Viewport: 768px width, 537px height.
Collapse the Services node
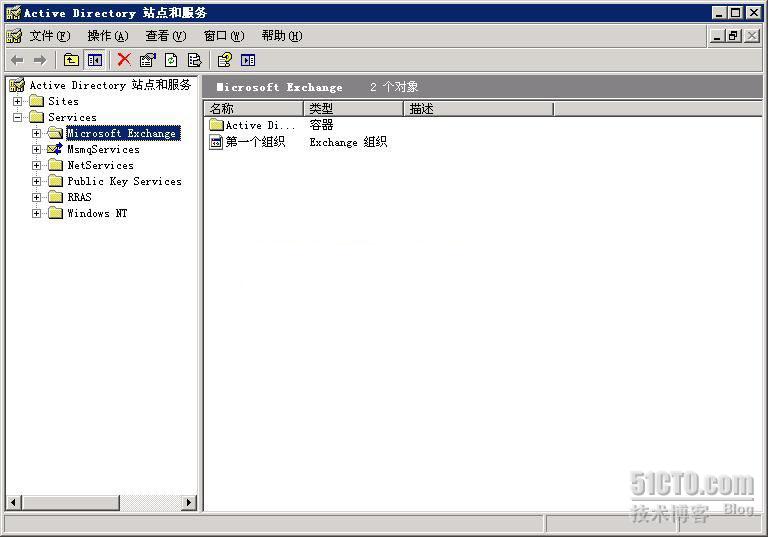(18, 118)
